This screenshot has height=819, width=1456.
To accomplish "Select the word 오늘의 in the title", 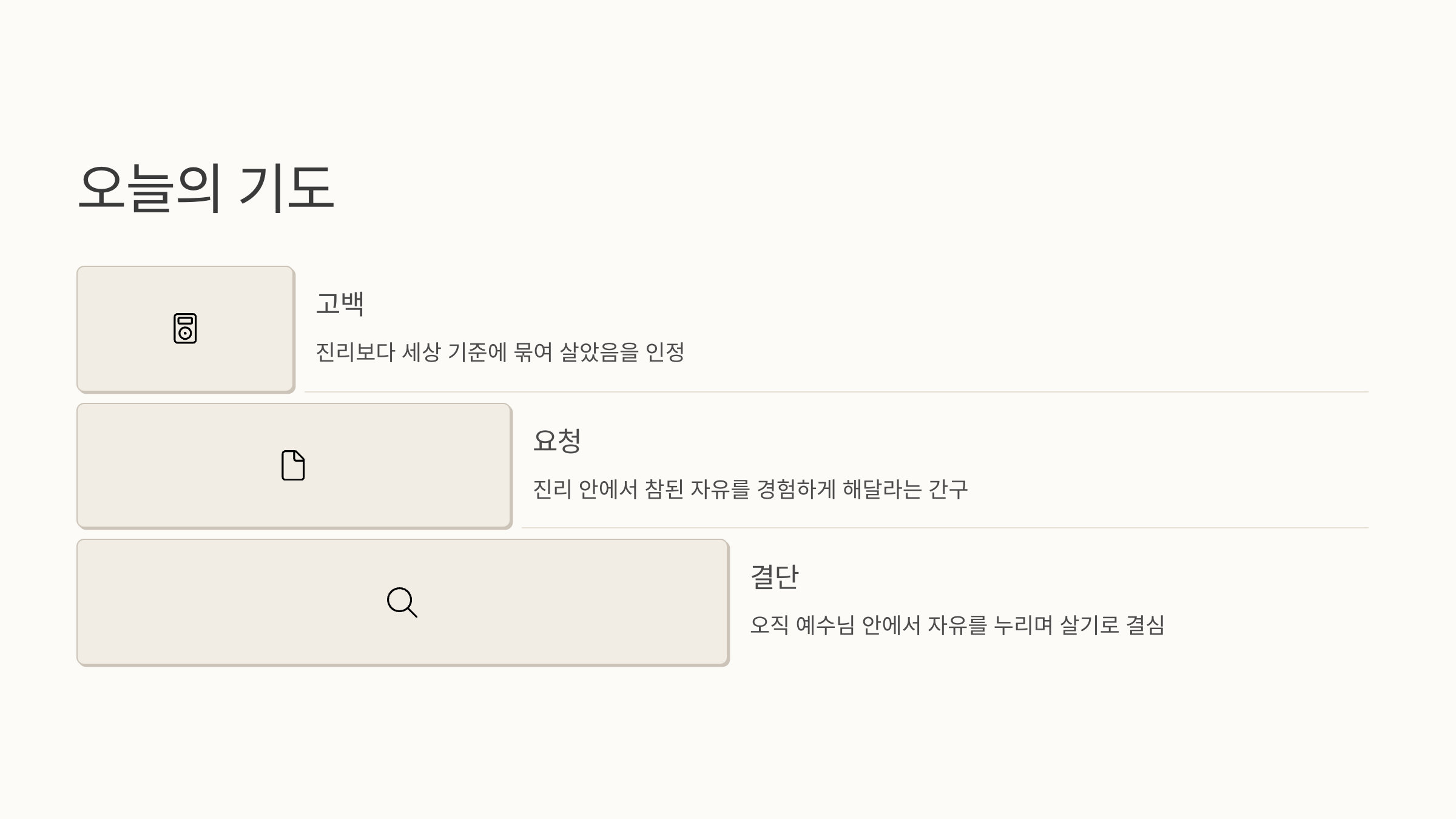I will (x=150, y=187).
